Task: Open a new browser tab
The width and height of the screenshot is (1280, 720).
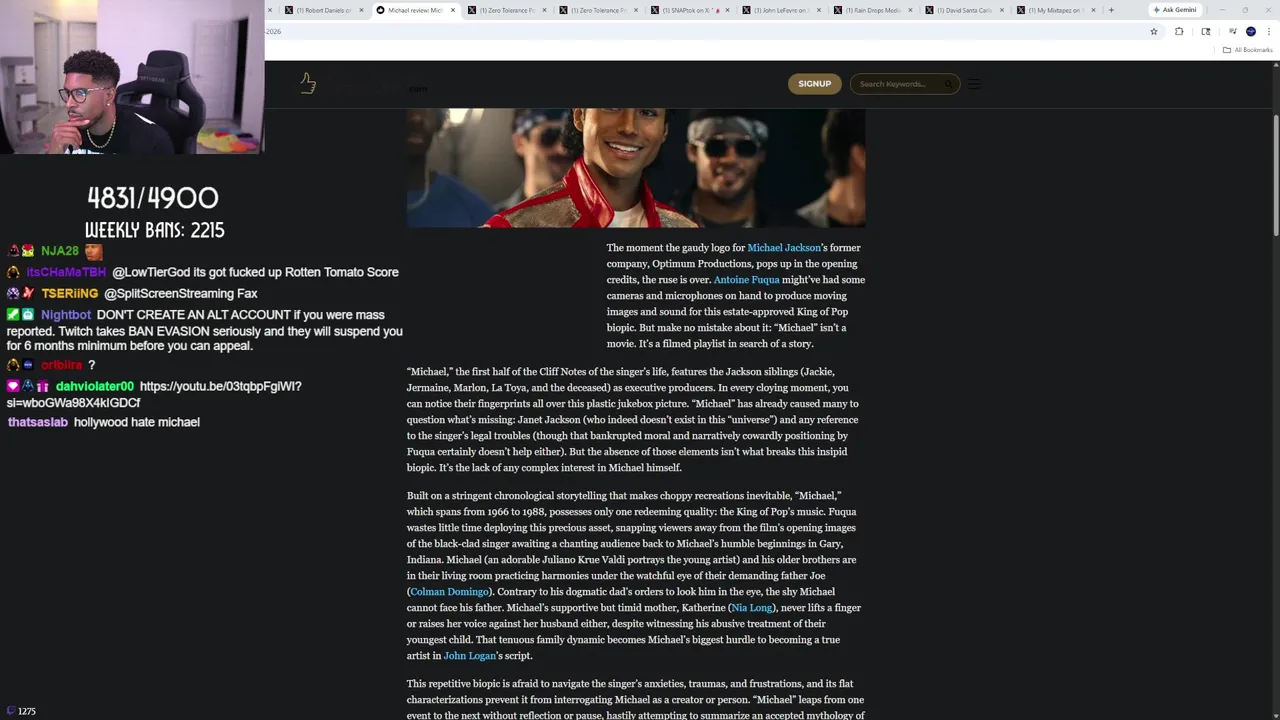Action: click(1111, 10)
